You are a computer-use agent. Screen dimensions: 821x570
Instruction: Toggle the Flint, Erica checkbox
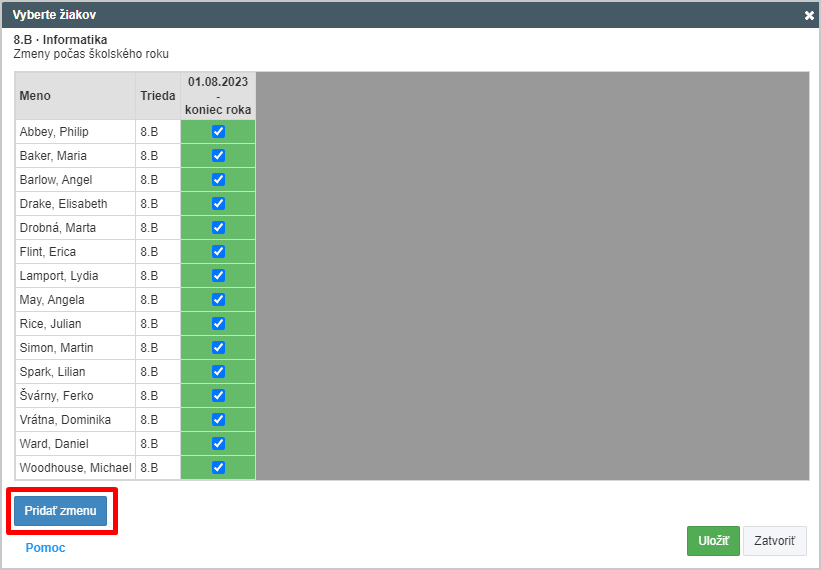coord(218,252)
